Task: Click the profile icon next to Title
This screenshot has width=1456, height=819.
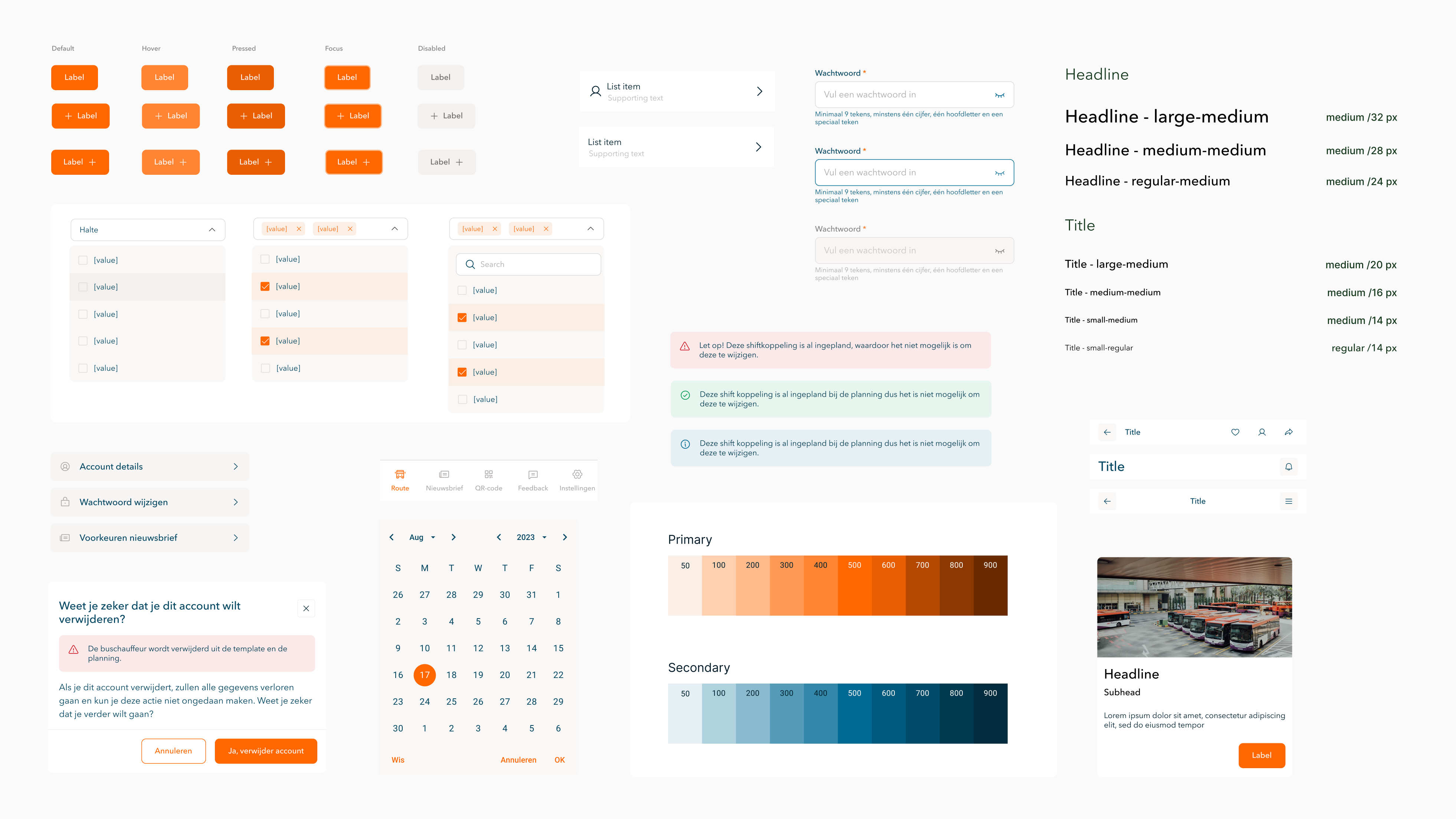Action: [1262, 432]
